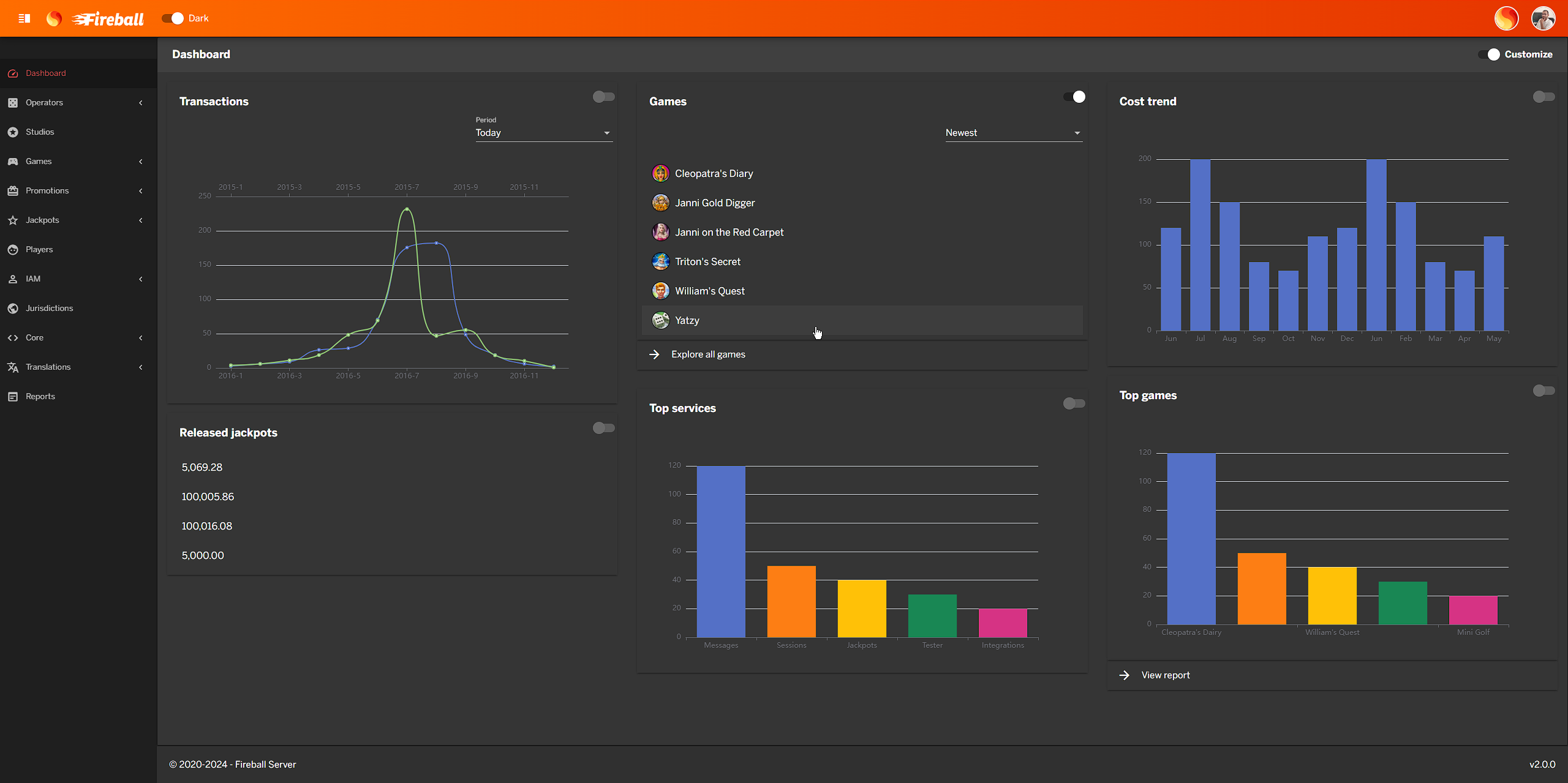Click the orange brand circle icon top right
The image size is (1568, 783).
(1506, 18)
